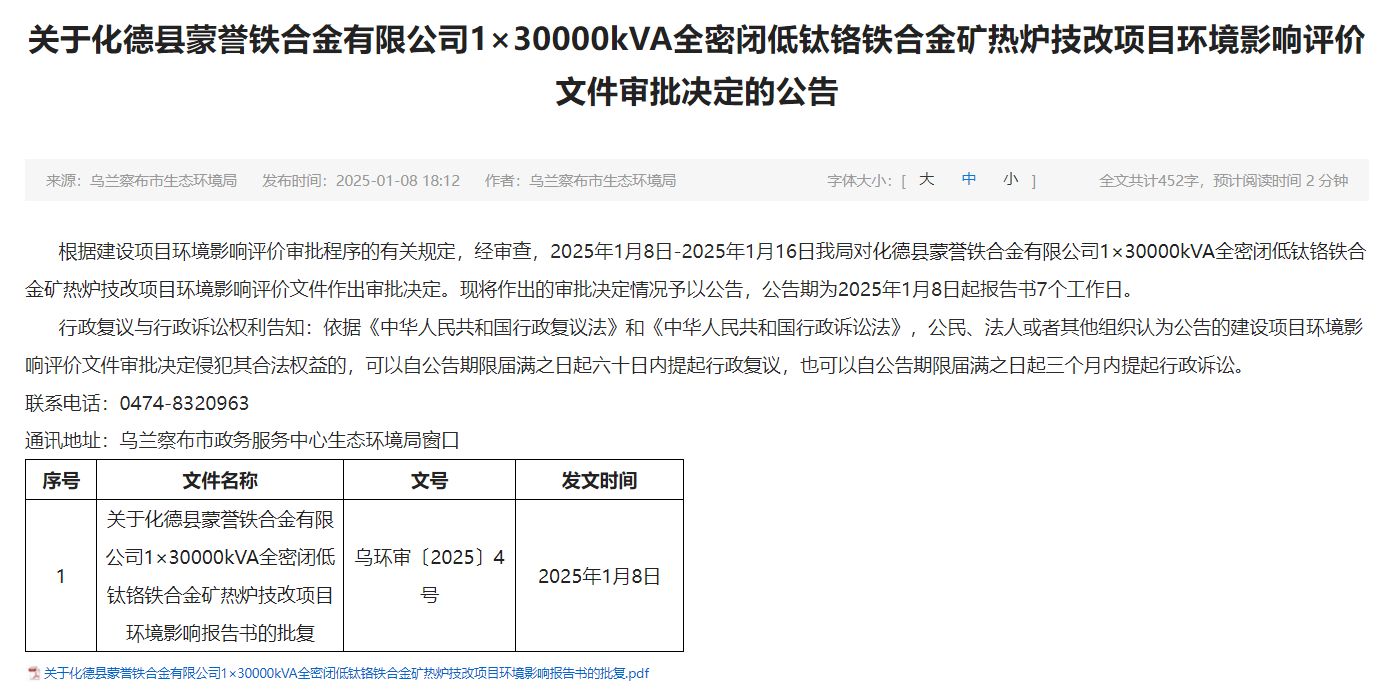Screen dimensions: 1400x691
Task: Click the word count and reading time text
Action: coord(1223,181)
